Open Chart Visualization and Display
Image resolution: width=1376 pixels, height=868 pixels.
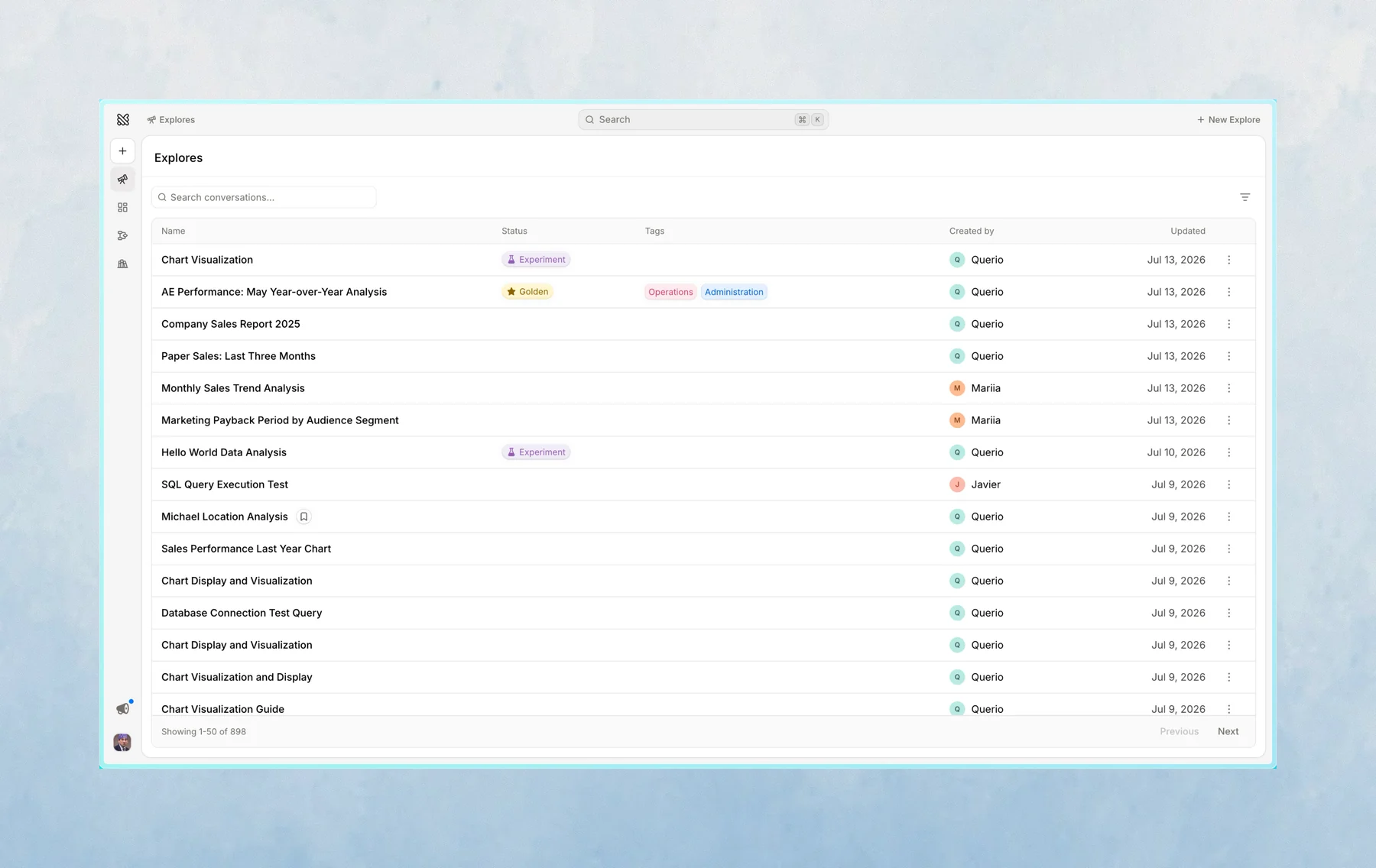237,677
